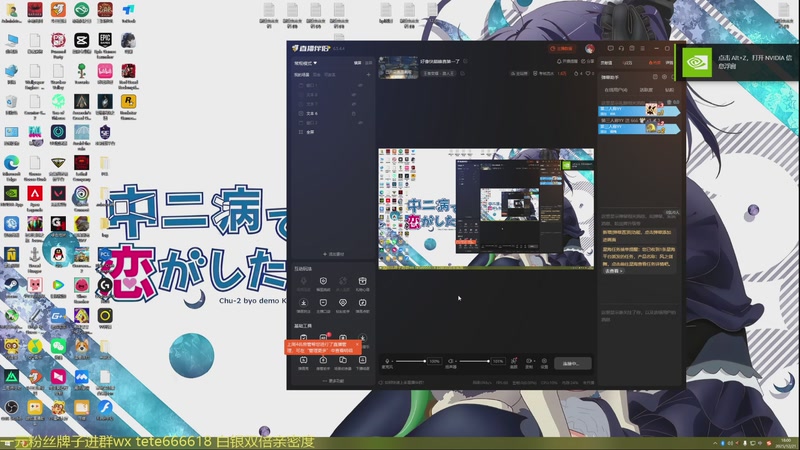Toggle visibility of 文本 7 source
800x450 pixels.
point(354,104)
